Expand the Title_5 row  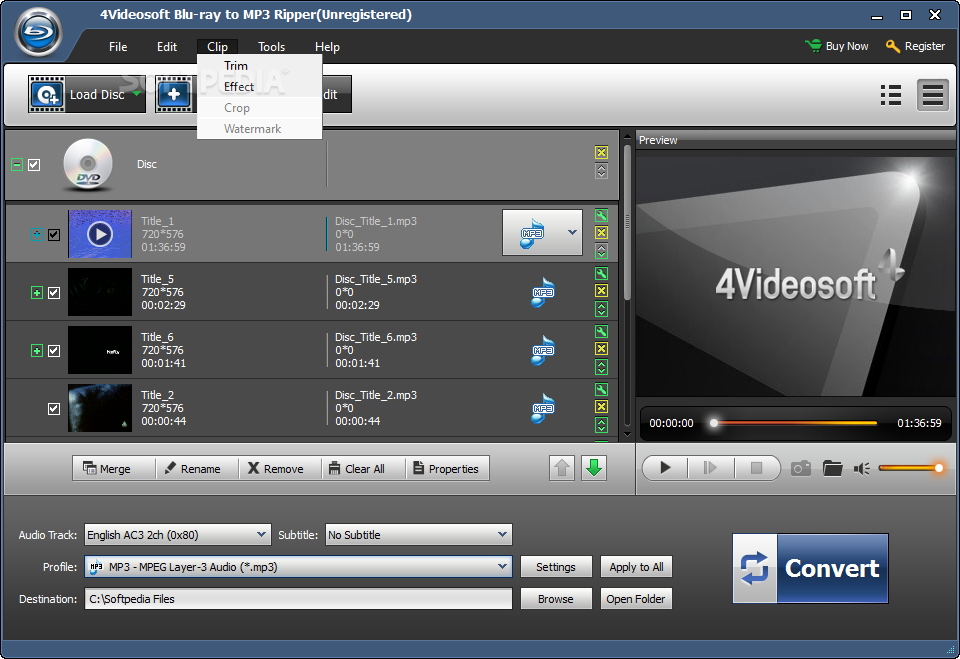click(37, 293)
